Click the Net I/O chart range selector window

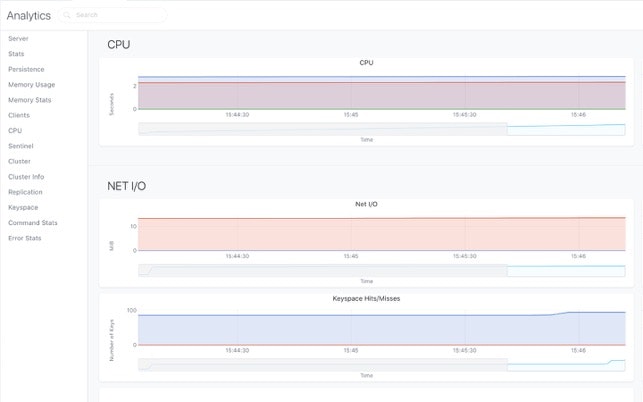566,271
